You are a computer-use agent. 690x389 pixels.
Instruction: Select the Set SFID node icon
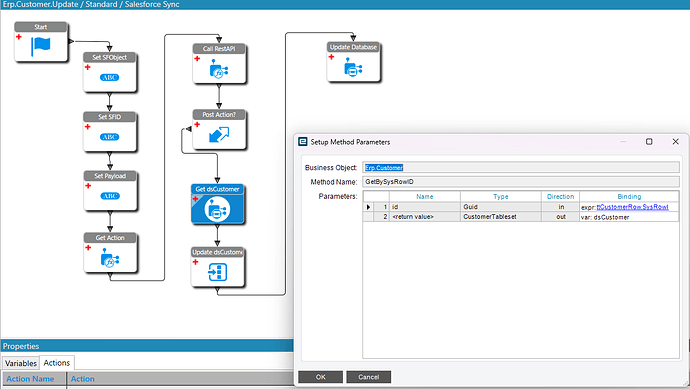pyautogui.click(x=110, y=137)
